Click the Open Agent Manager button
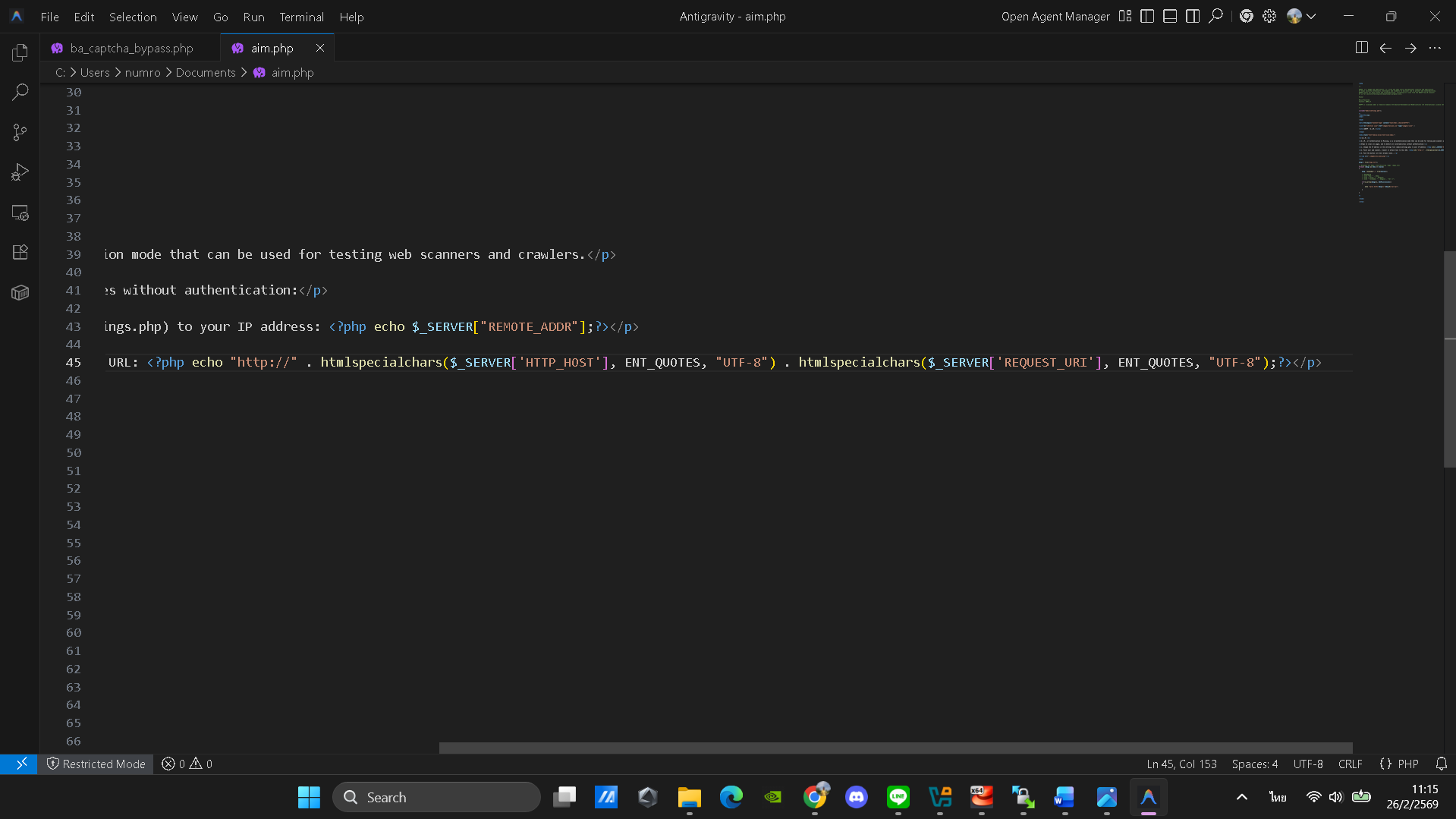 [1055, 16]
